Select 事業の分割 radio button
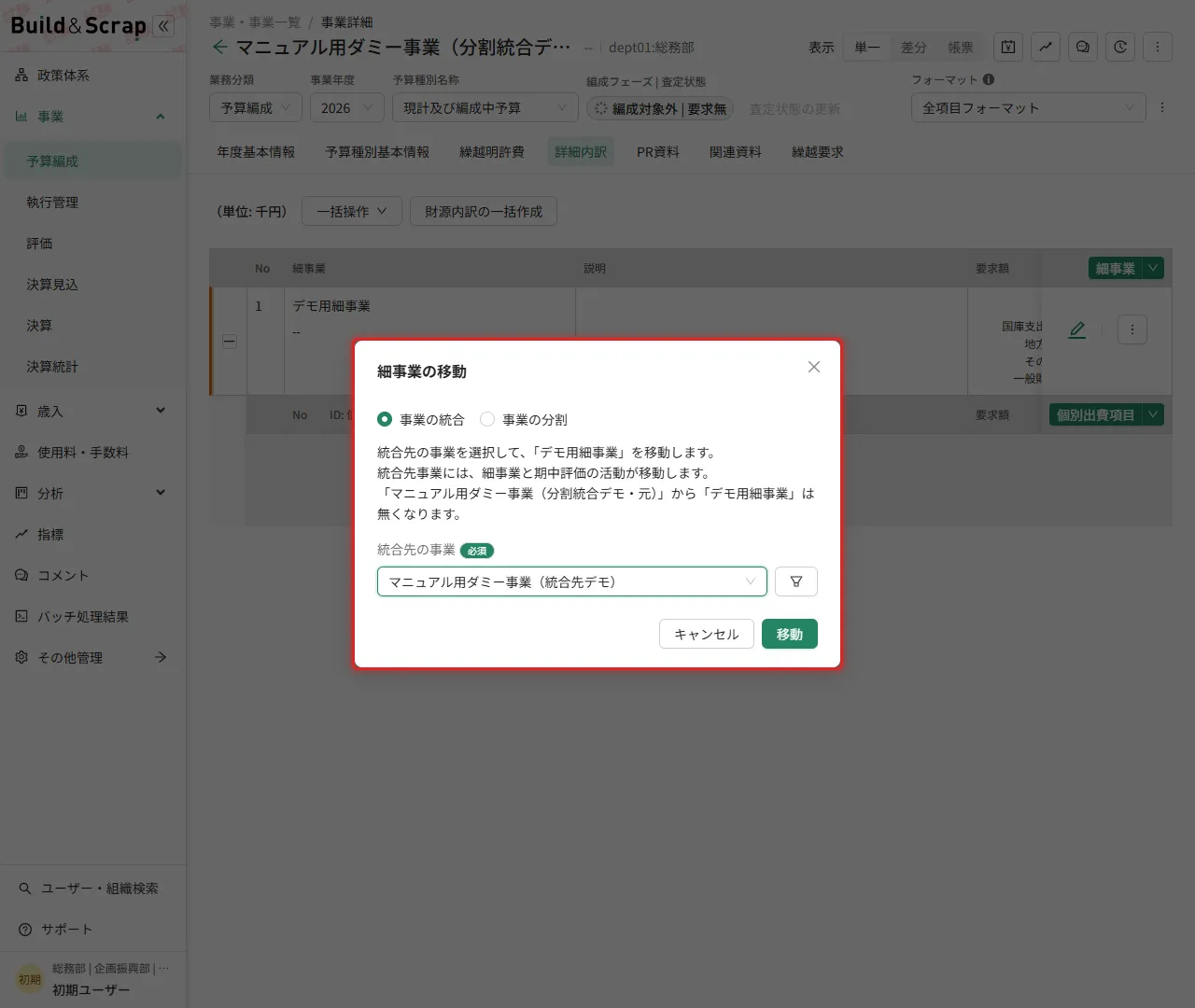 tap(487, 419)
